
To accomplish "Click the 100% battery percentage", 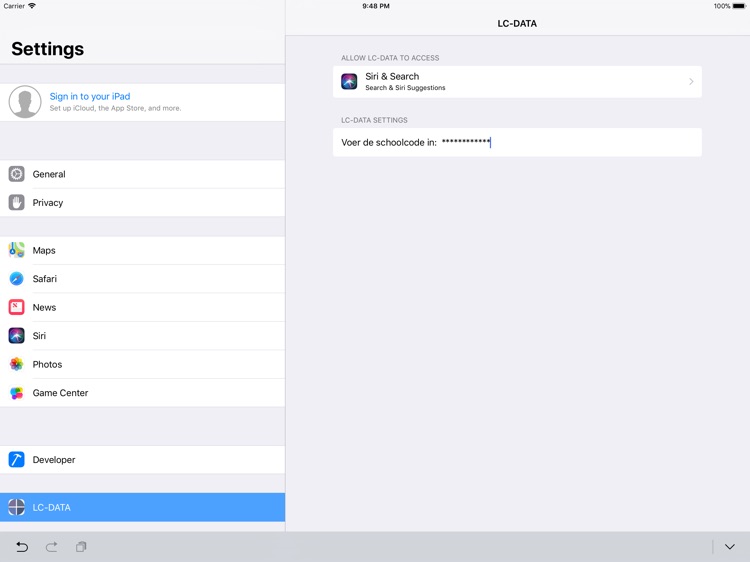I will [x=722, y=6].
